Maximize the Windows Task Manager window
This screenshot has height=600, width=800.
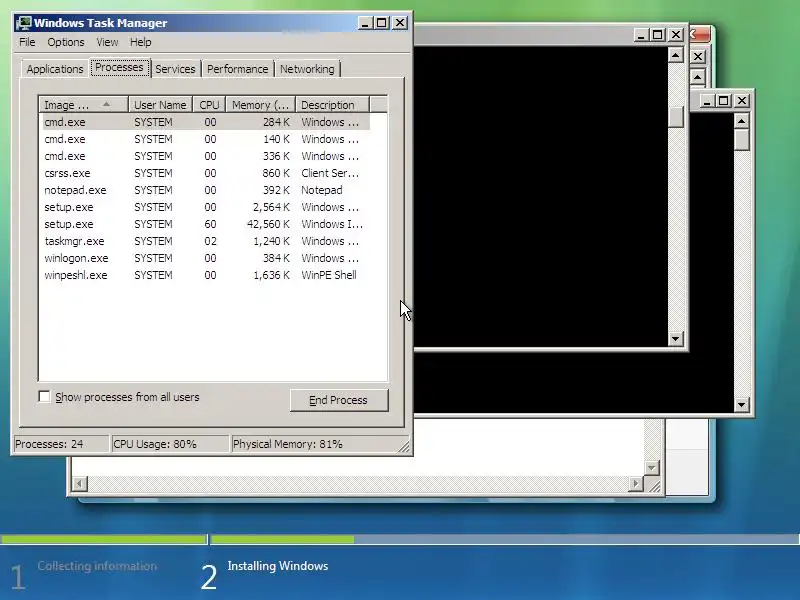tap(382, 23)
